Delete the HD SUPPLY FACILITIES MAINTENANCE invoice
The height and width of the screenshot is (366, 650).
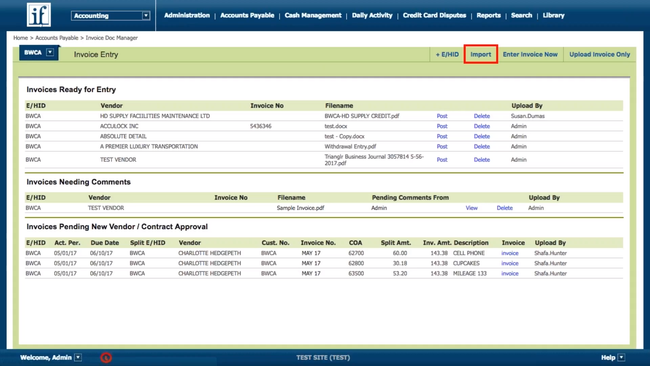click(x=482, y=116)
